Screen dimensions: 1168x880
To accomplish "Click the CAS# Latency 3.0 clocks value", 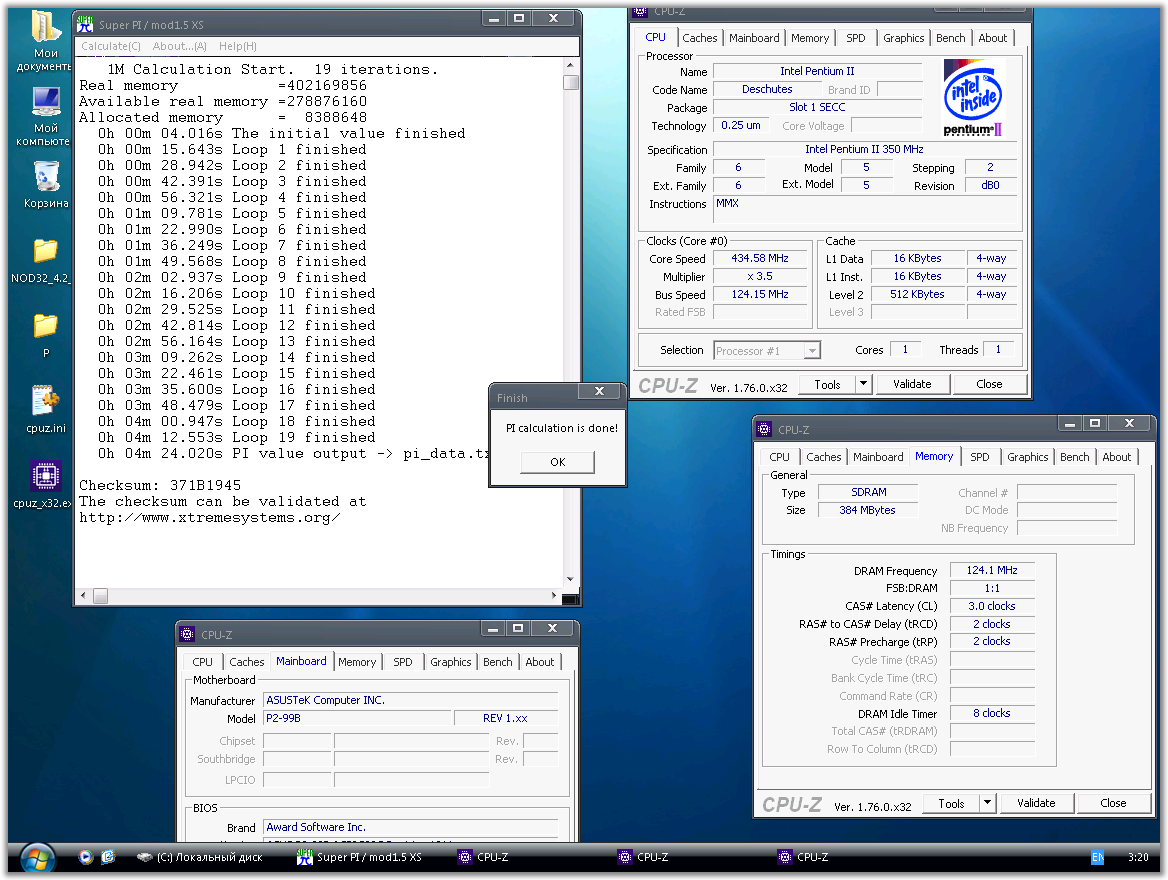I will 991,606.
